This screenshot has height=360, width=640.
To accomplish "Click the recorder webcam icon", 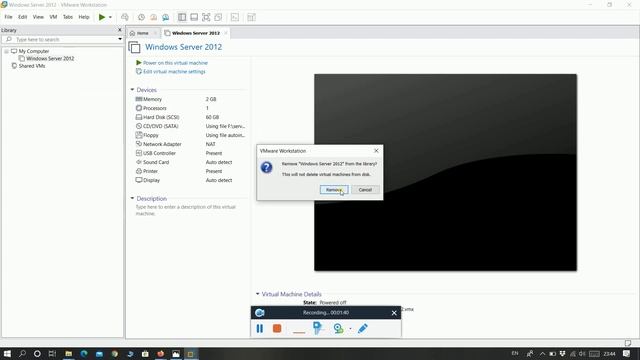I will click(338, 329).
